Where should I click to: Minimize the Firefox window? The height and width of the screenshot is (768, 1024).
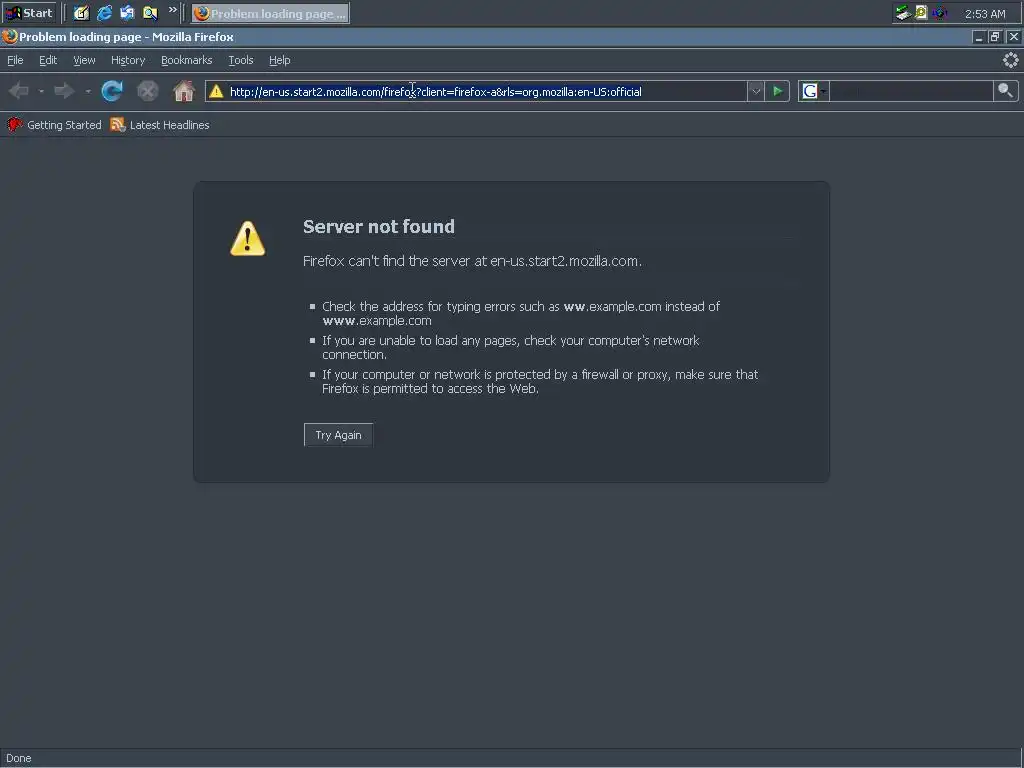[978, 37]
